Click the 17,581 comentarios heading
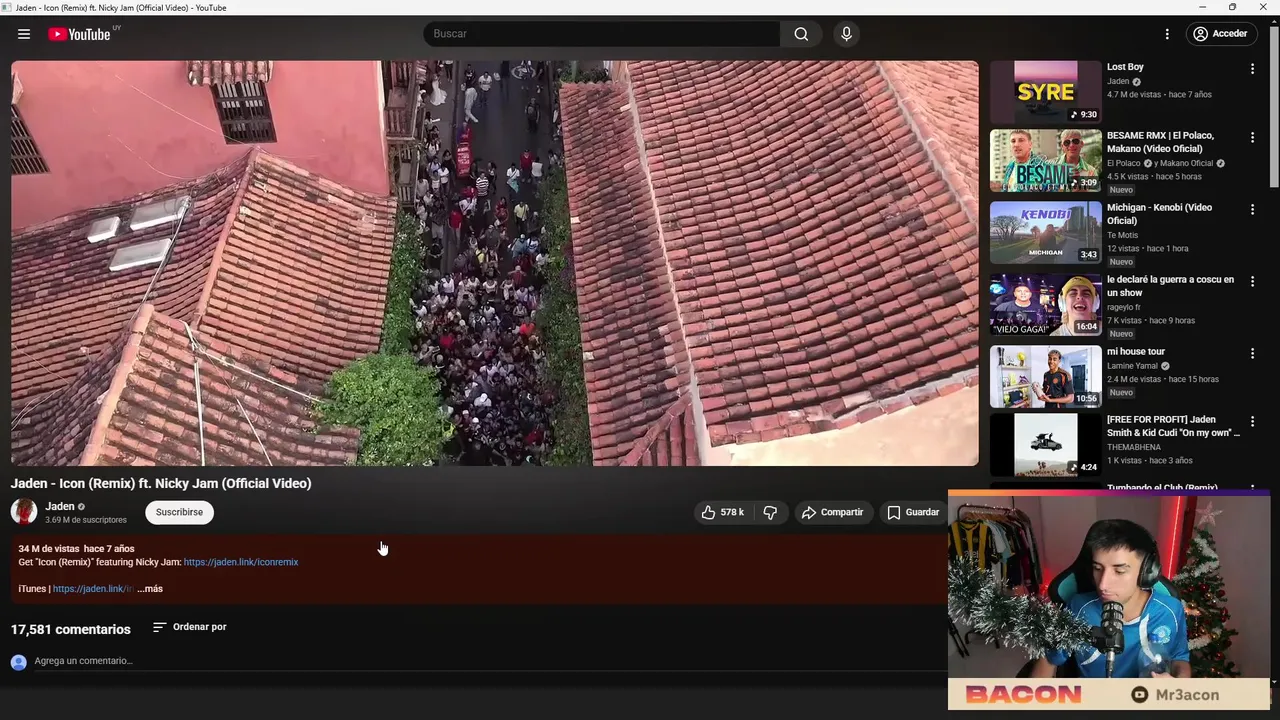This screenshot has width=1280, height=720. (71, 629)
